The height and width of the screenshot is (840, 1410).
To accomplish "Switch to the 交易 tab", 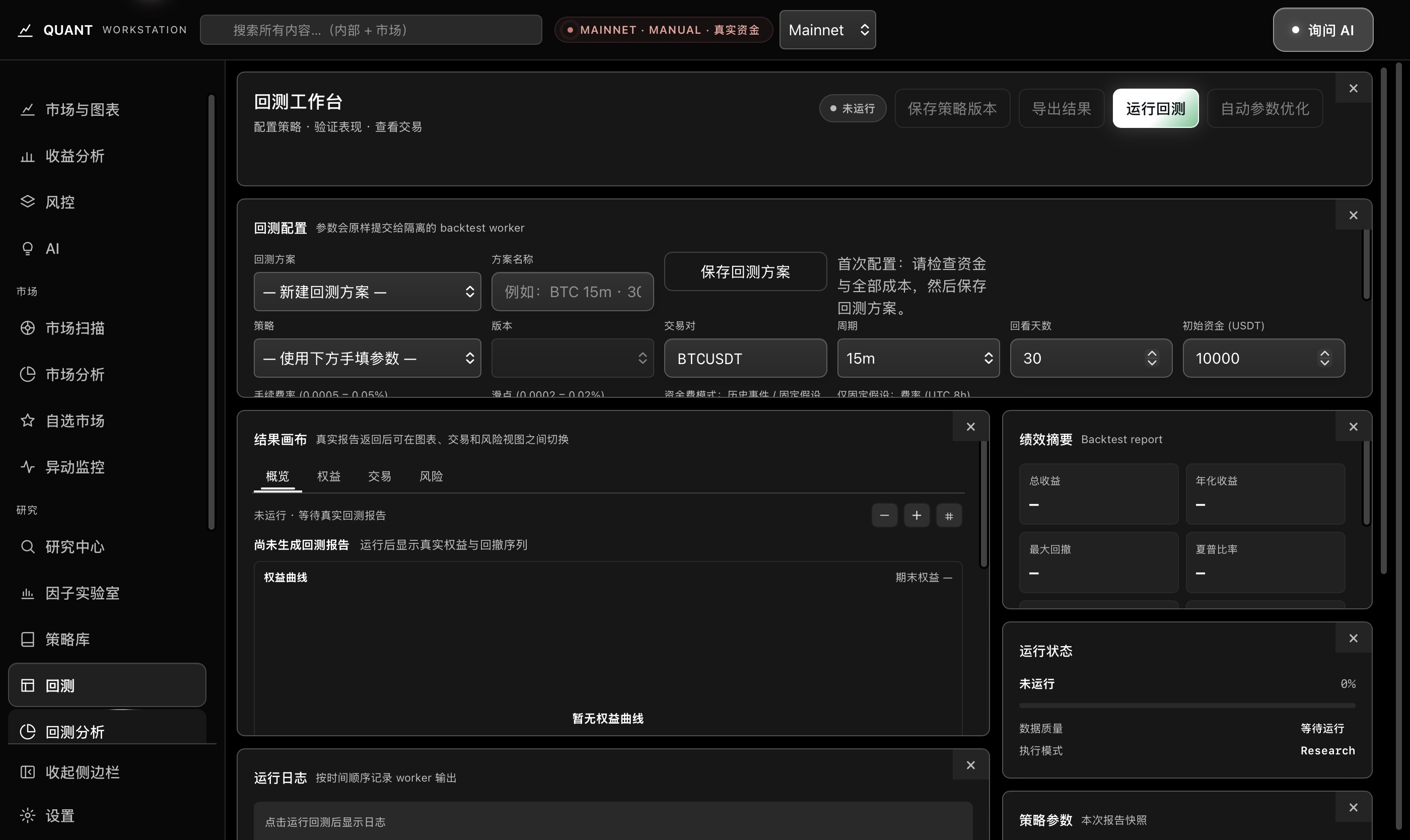I will coord(380,476).
